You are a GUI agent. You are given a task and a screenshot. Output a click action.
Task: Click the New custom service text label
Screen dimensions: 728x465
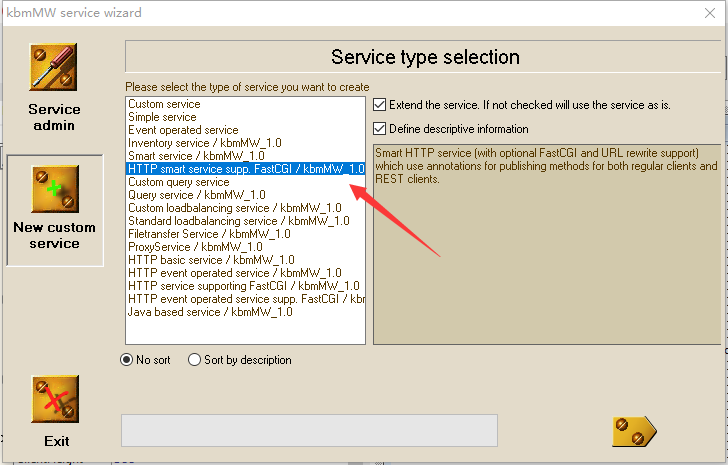[54, 235]
